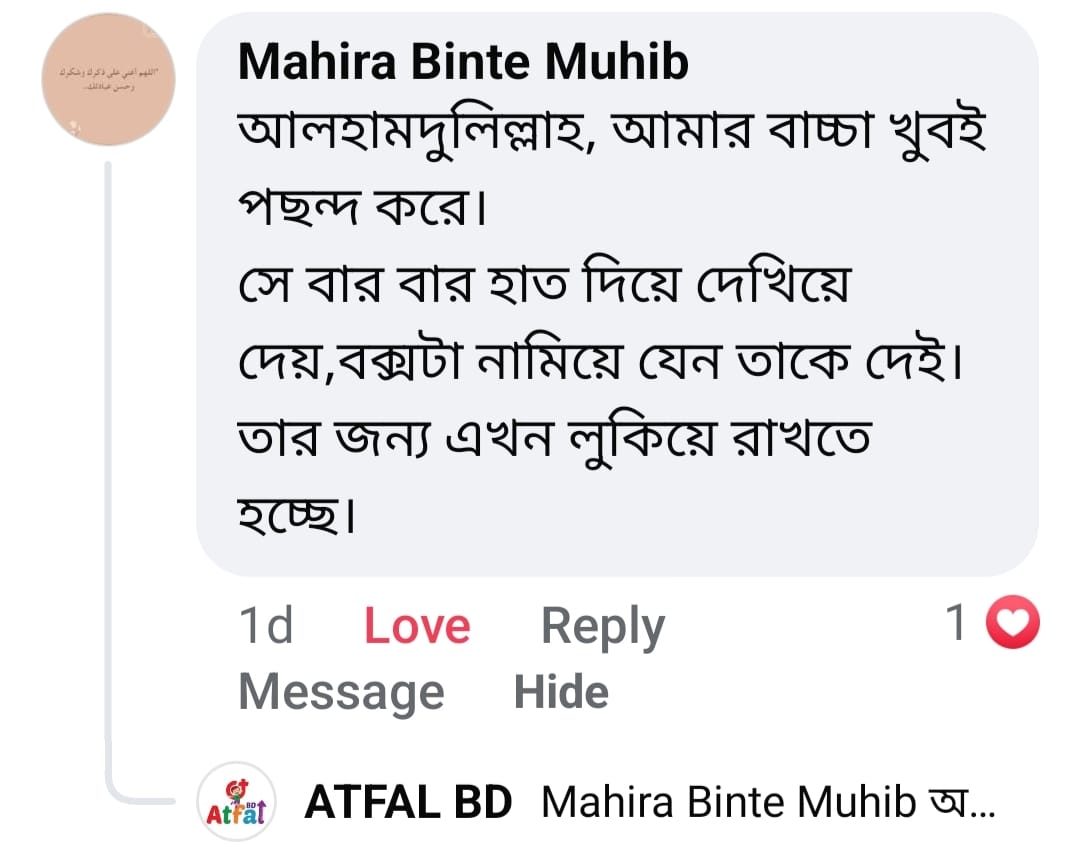Click the 1d comment timestamp
This screenshot has height=855, width=1080.
point(266,627)
